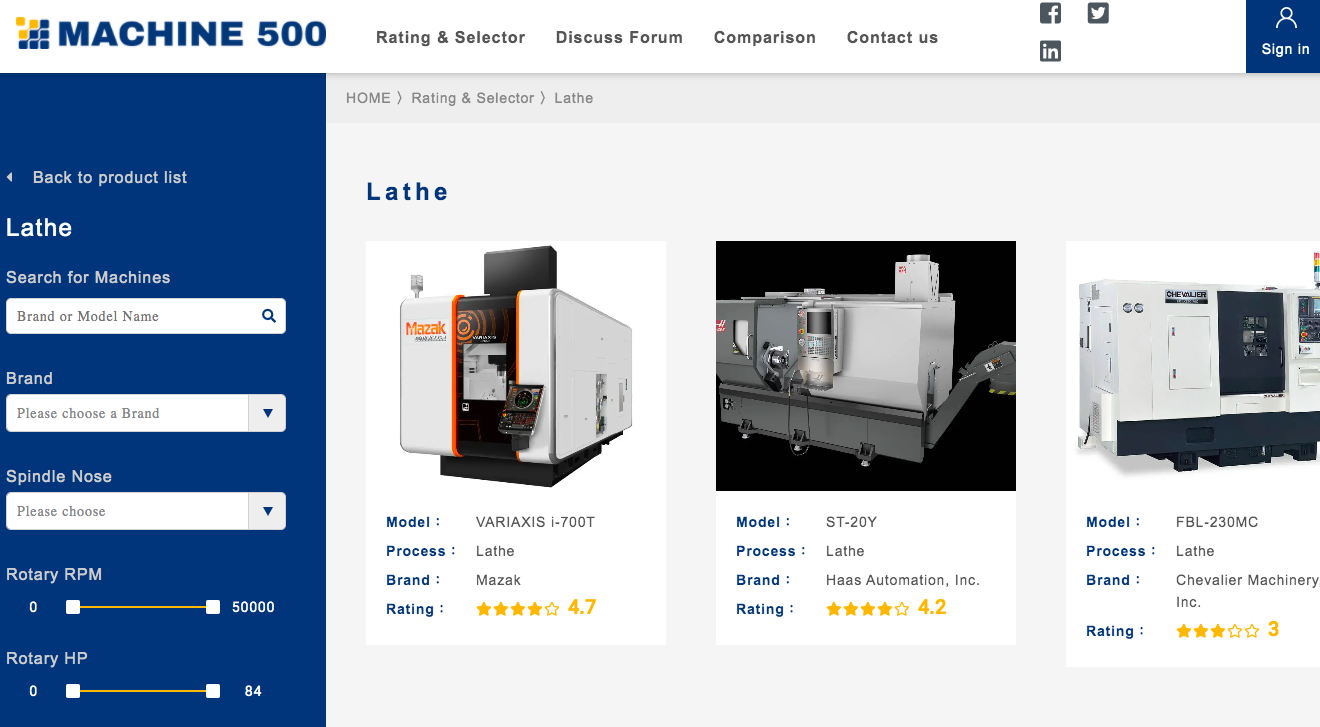
Task: Click the Rotary RPM maximum slider handle
Action: (x=213, y=607)
